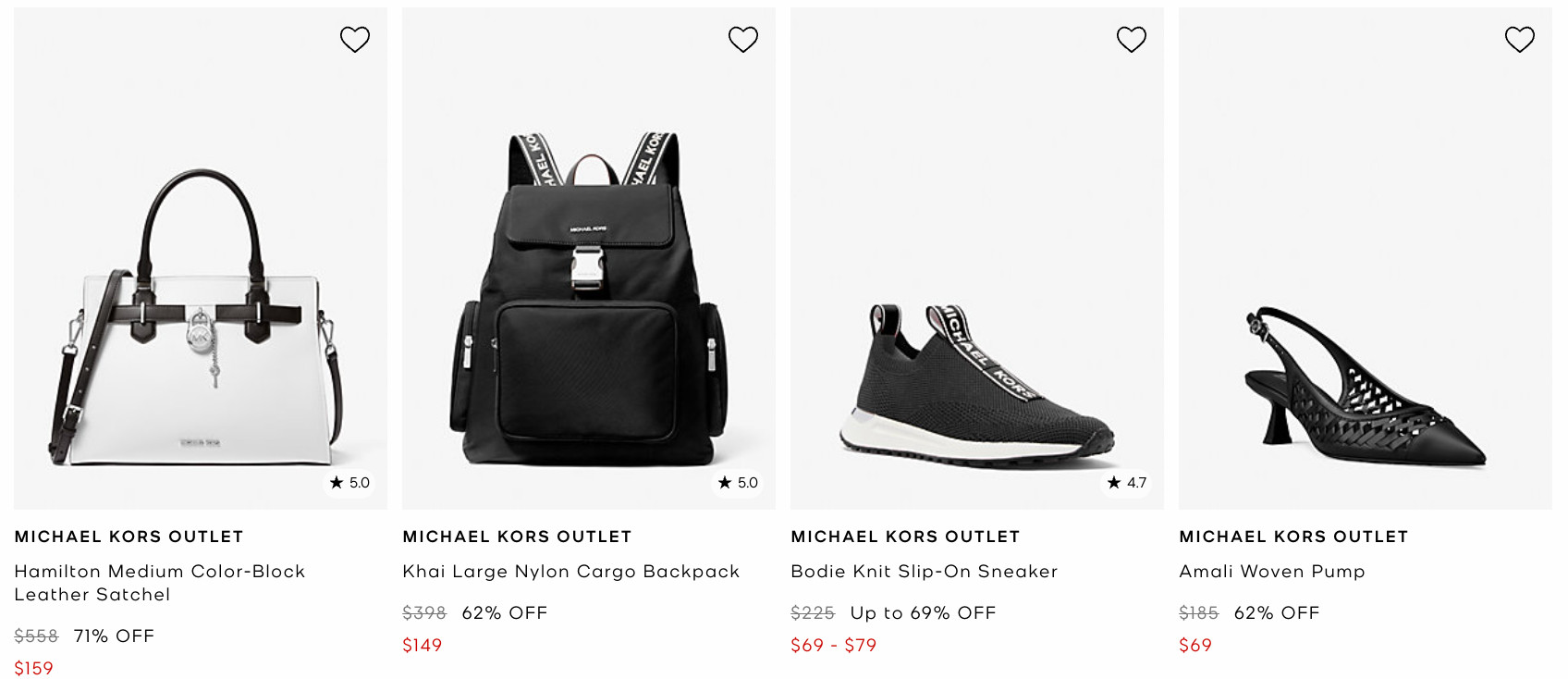Add Bodie Knit Sneaker to favorites heart
The height and width of the screenshot is (679, 1568).
[1132, 39]
